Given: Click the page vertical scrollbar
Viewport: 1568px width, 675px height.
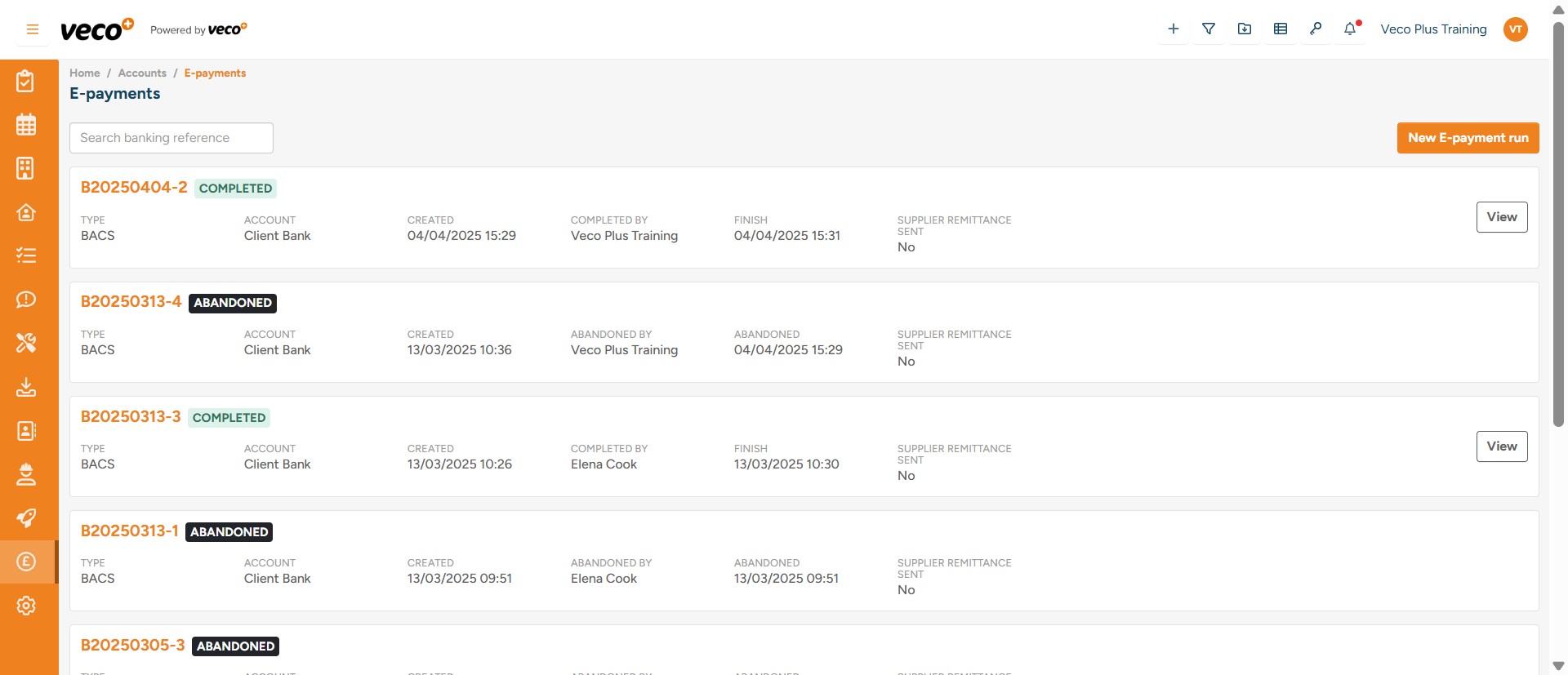Looking at the screenshot, I should (1558, 220).
